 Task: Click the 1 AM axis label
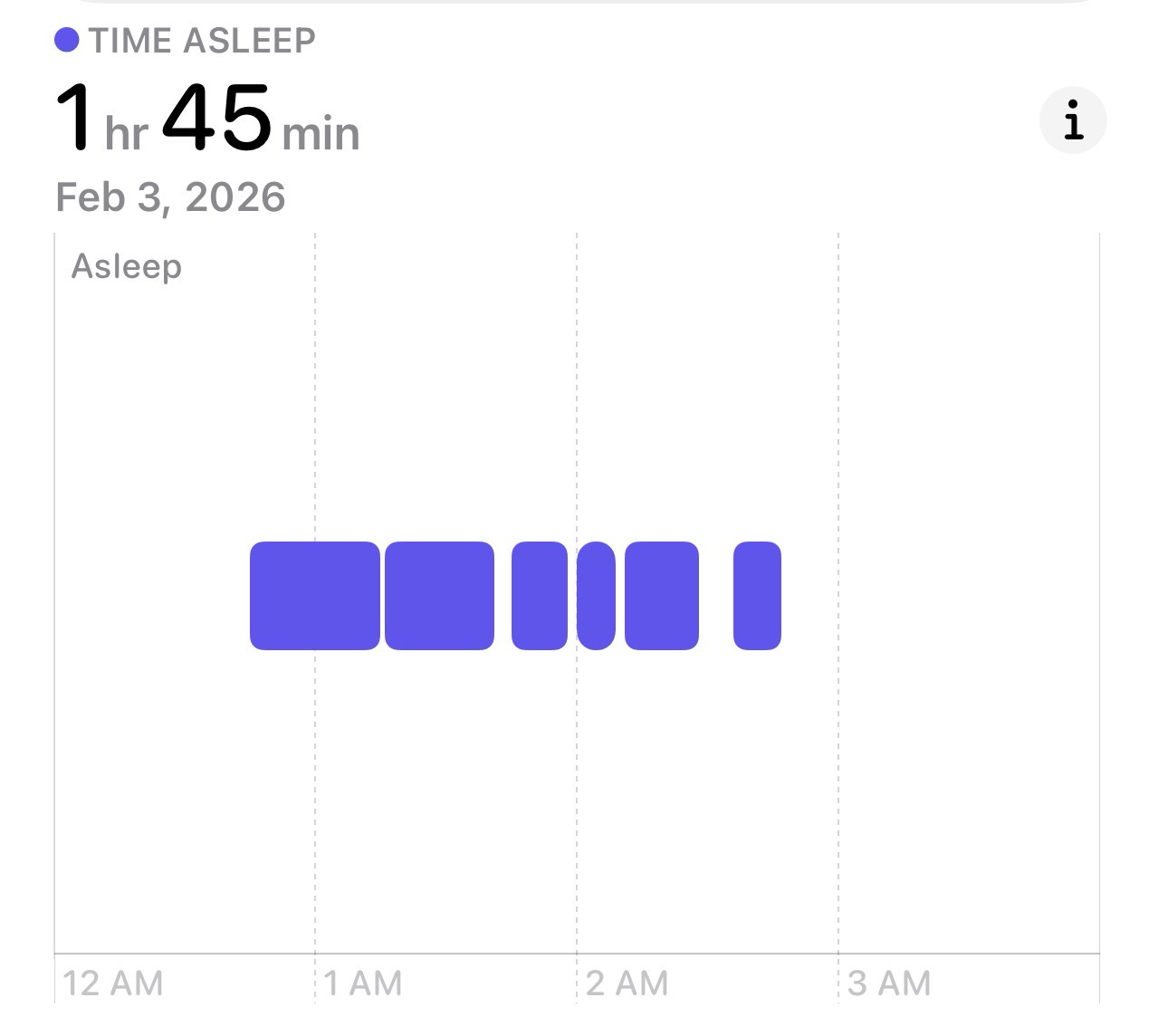(x=363, y=983)
